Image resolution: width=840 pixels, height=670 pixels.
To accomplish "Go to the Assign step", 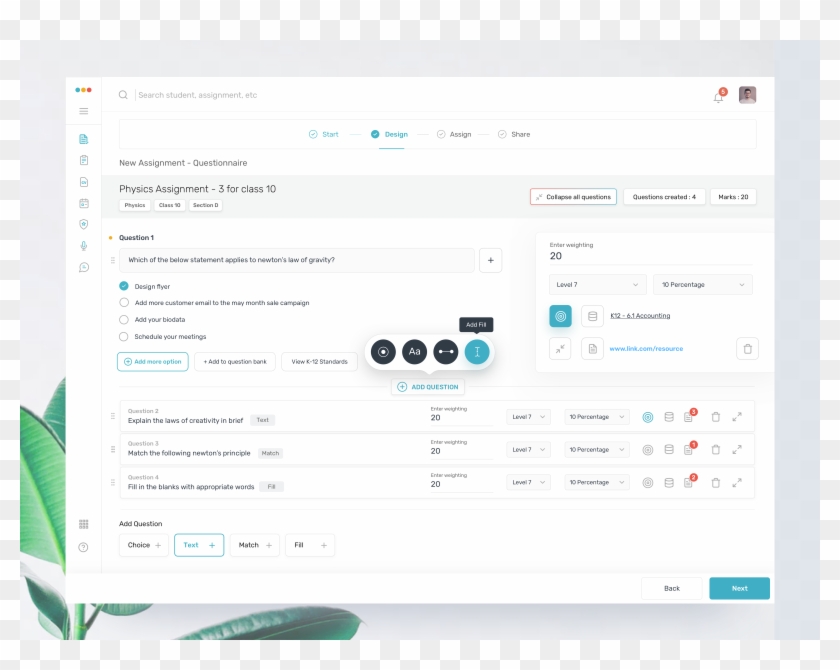I will point(454,134).
